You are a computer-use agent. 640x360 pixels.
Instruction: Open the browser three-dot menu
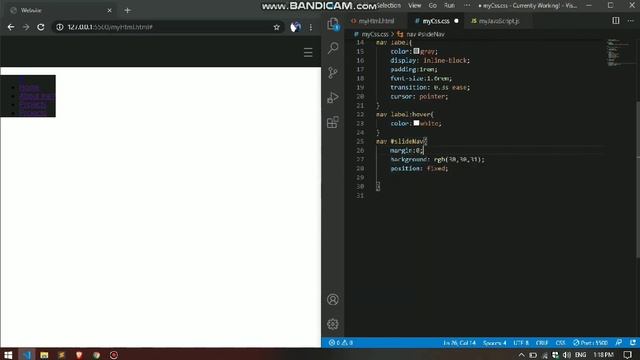click(311, 27)
